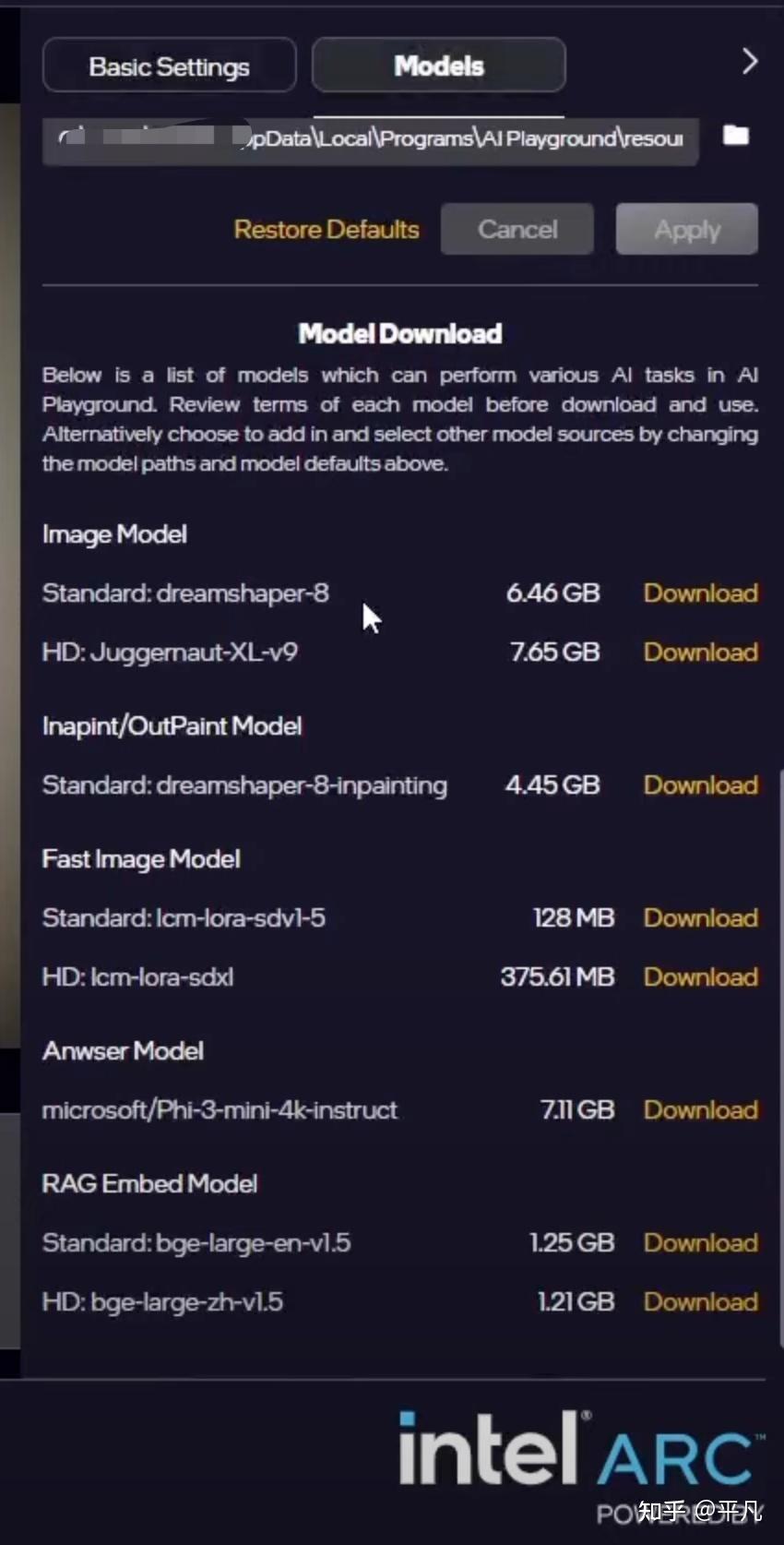The width and height of the screenshot is (784, 1545).
Task: Click the folder browse icon
Action: pos(735,137)
